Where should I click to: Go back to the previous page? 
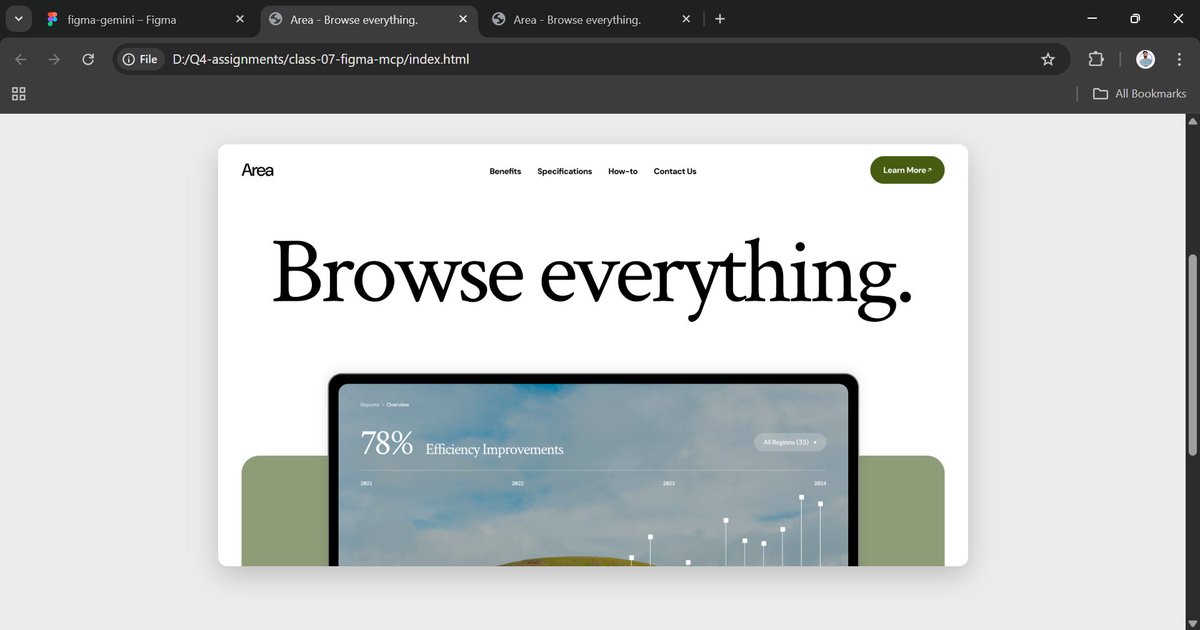(x=21, y=59)
